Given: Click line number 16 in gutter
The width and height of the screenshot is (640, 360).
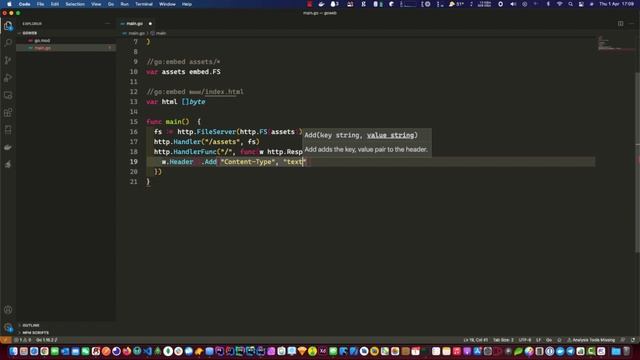Looking at the screenshot, I should click(x=134, y=132).
